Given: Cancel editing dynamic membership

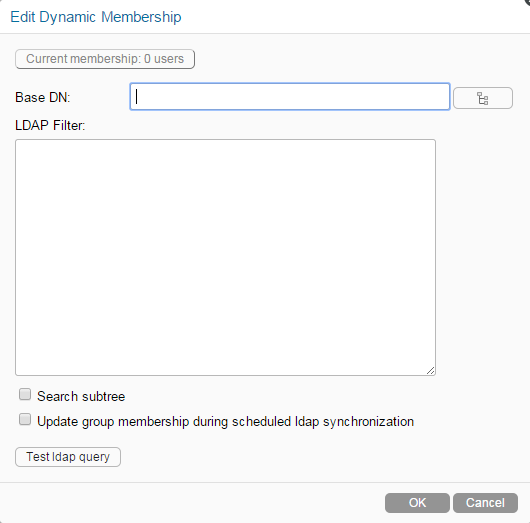Looking at the screenshot, I should pyautogui.click(x=485, y=503).
